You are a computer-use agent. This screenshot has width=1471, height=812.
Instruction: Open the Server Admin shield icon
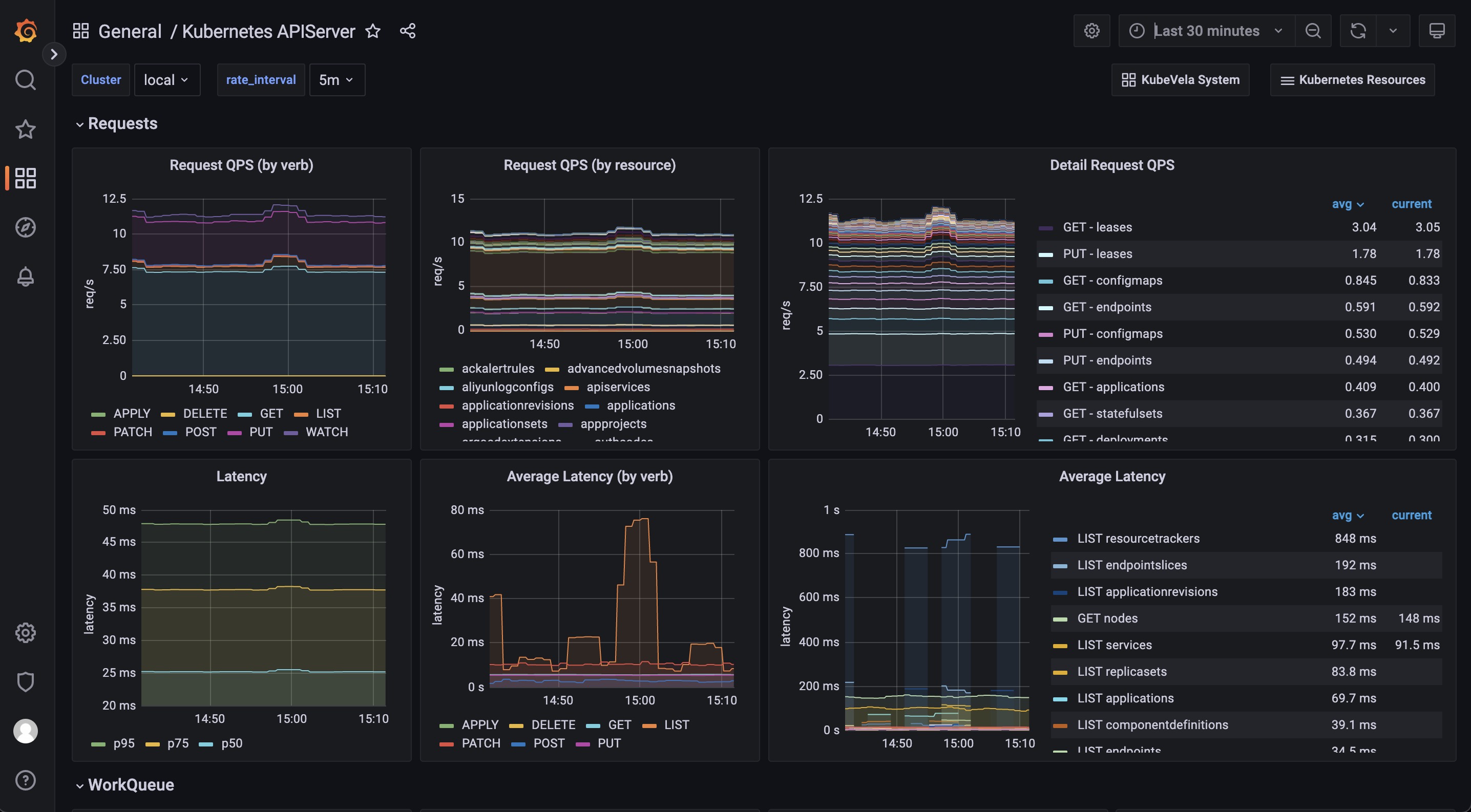coord(25,682)
